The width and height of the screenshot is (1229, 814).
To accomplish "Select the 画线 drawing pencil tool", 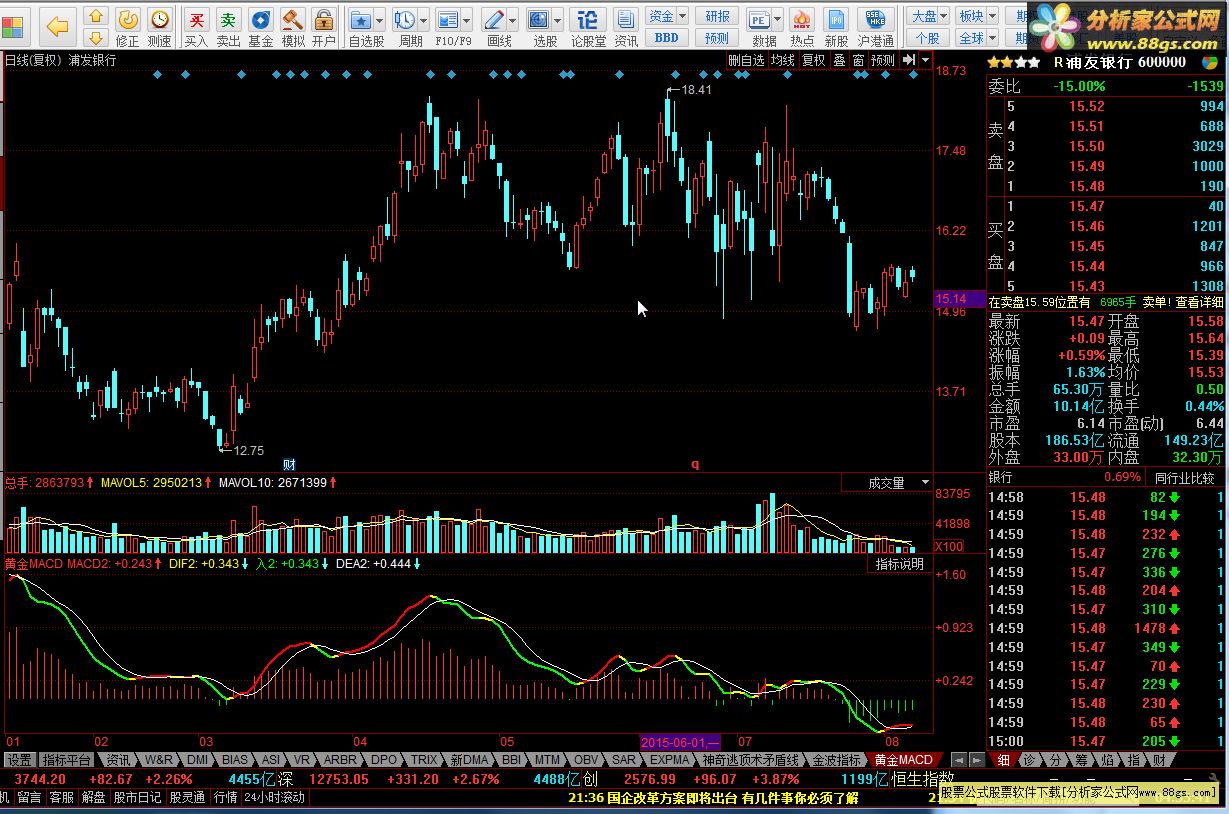I will 493,20.
